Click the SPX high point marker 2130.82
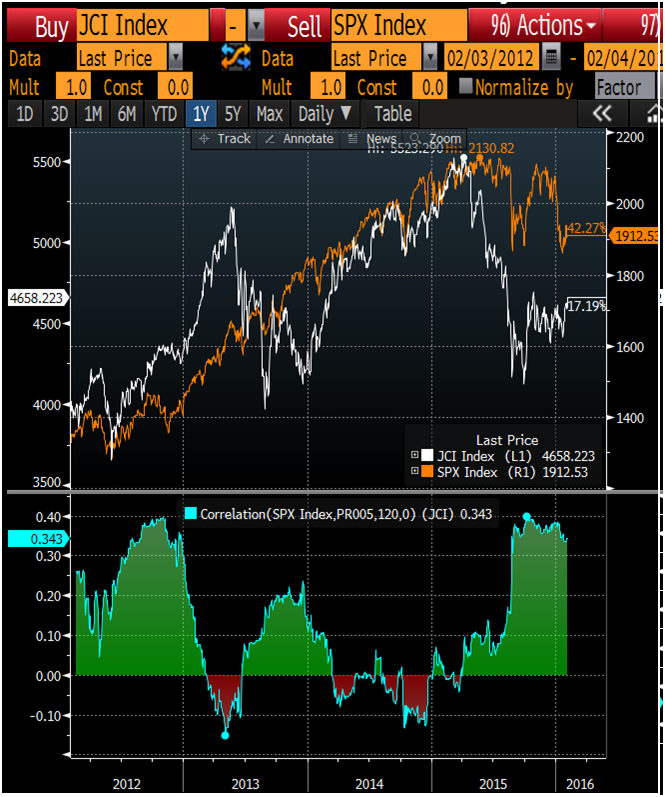This screenshot has height=797, width=665. [479, 158]
